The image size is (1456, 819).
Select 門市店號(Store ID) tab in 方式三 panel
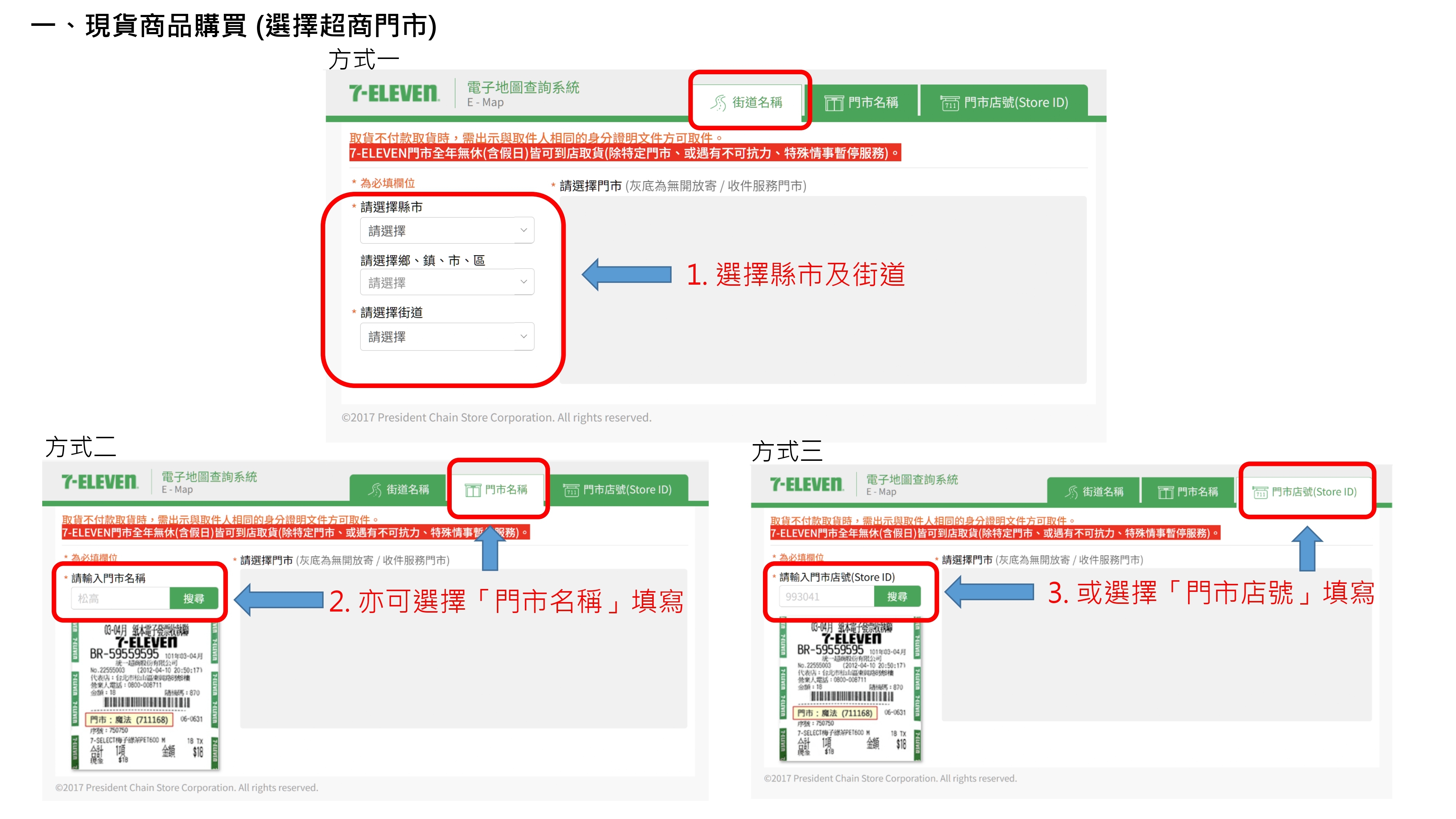point(1305,492)
